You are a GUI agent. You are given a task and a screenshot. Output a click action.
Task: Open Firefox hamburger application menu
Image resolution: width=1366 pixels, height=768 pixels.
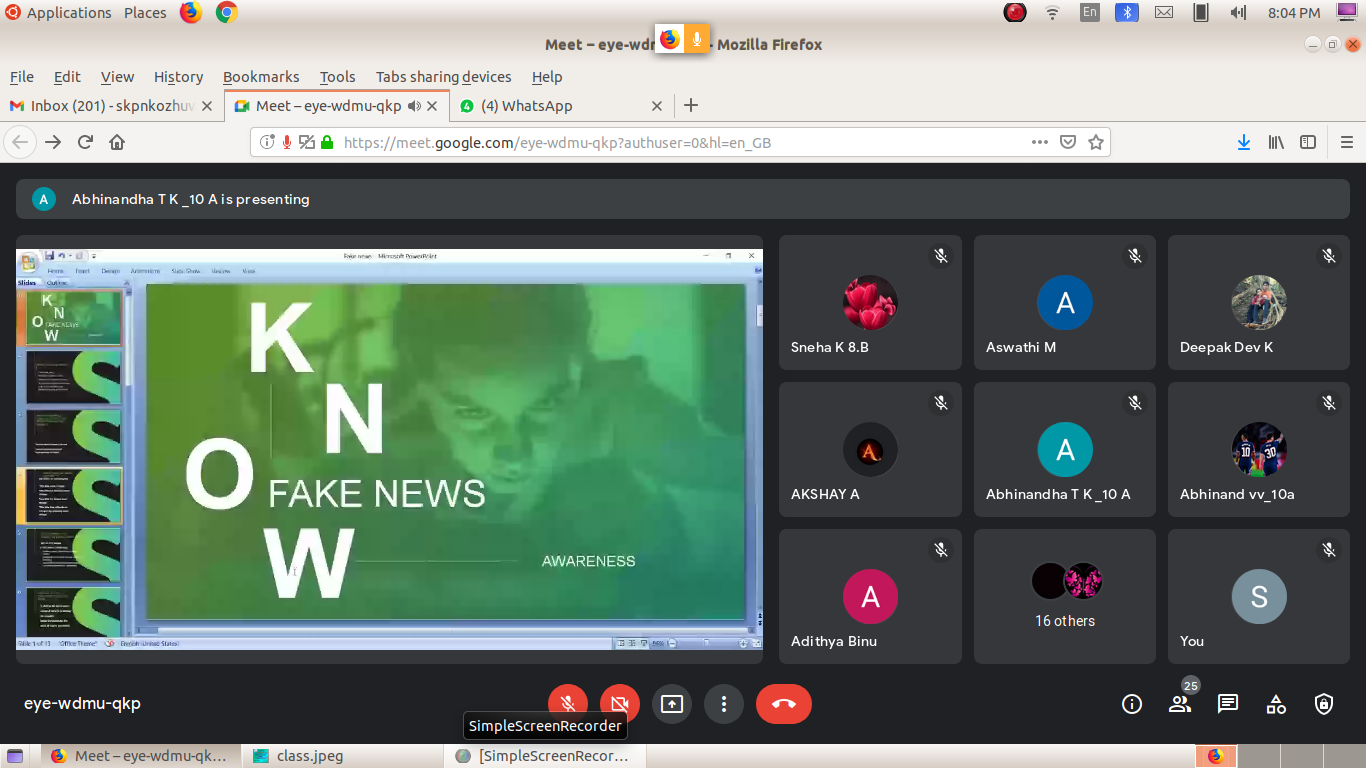[1346, 142]
